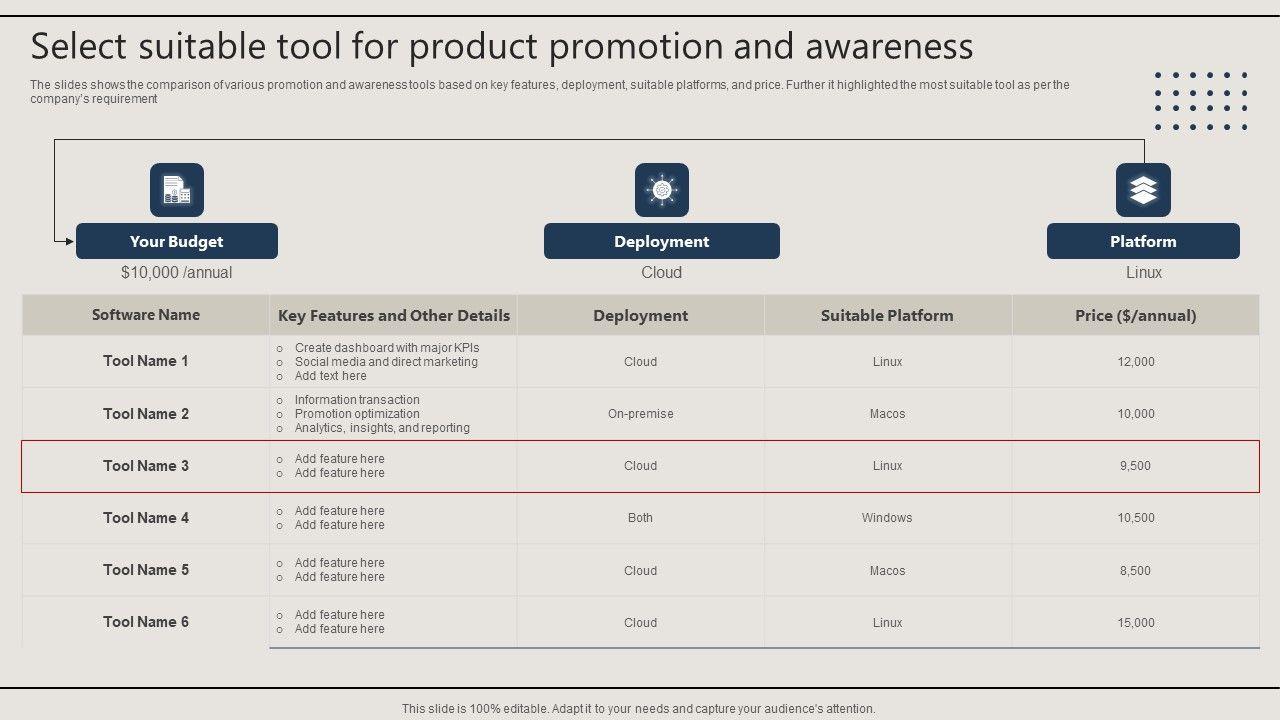Click the platform stacked layers icon

(x=1143, y=190)
